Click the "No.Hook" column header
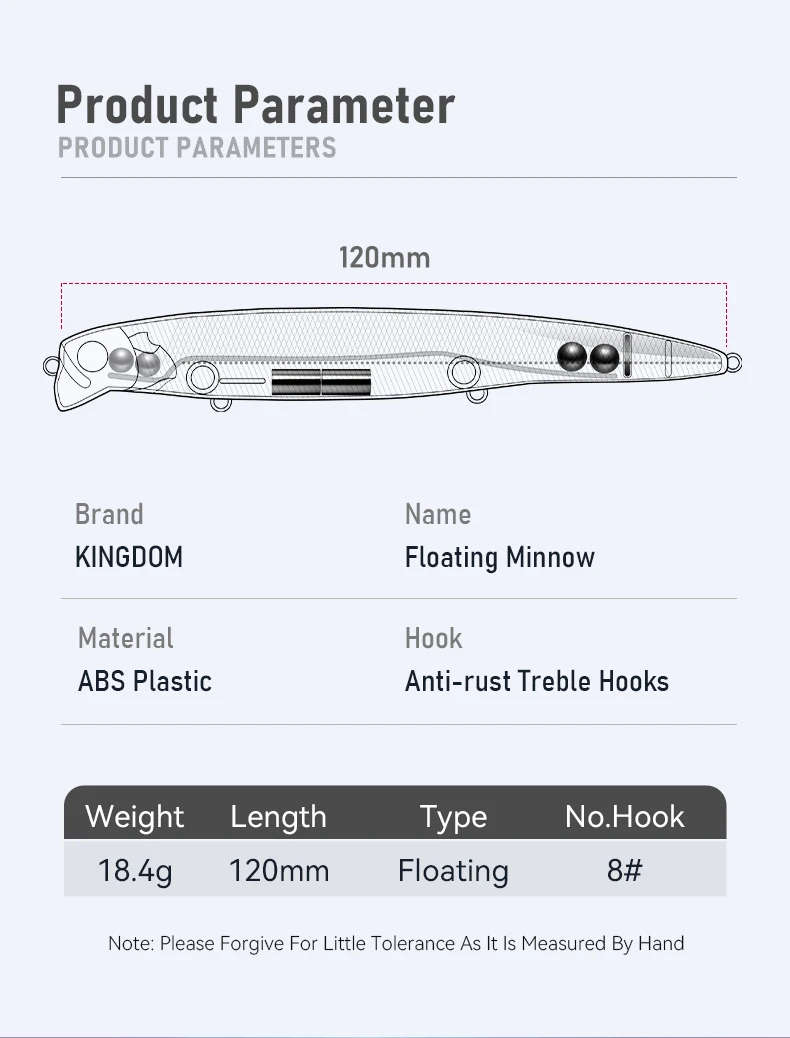The image size is (790, 1038). [624, 817]
